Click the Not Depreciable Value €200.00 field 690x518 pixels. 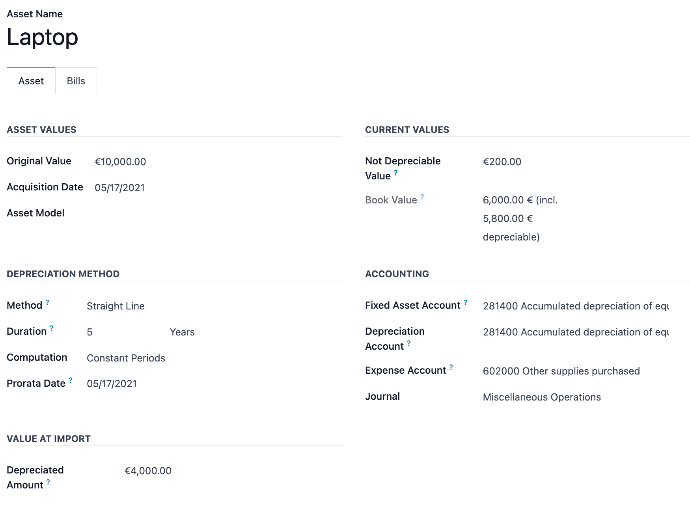[x=502, y=162]
